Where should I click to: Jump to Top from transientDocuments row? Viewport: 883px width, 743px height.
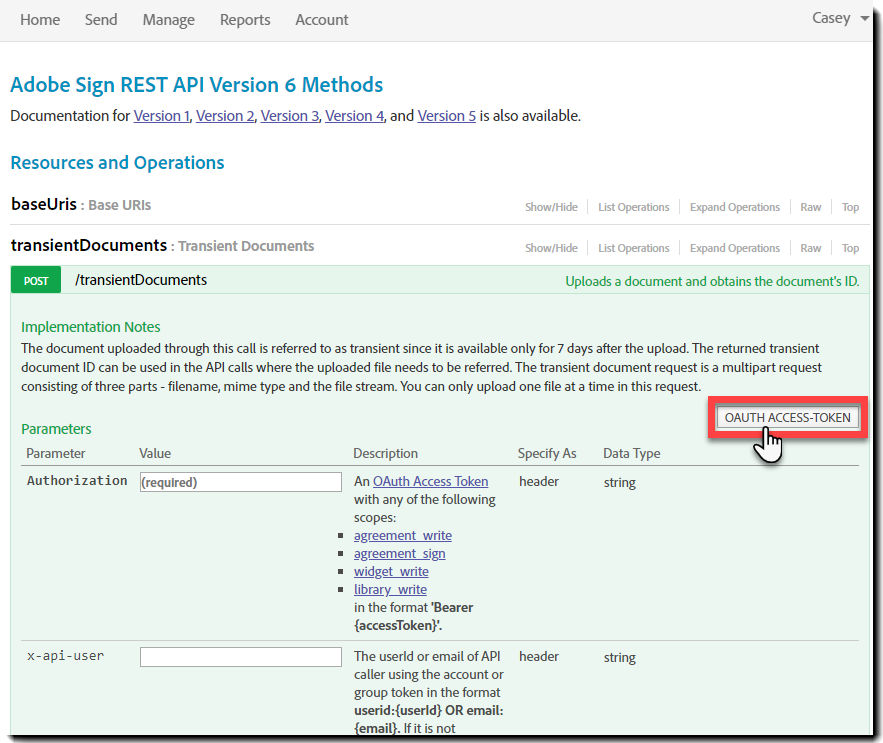click(850, 248)
